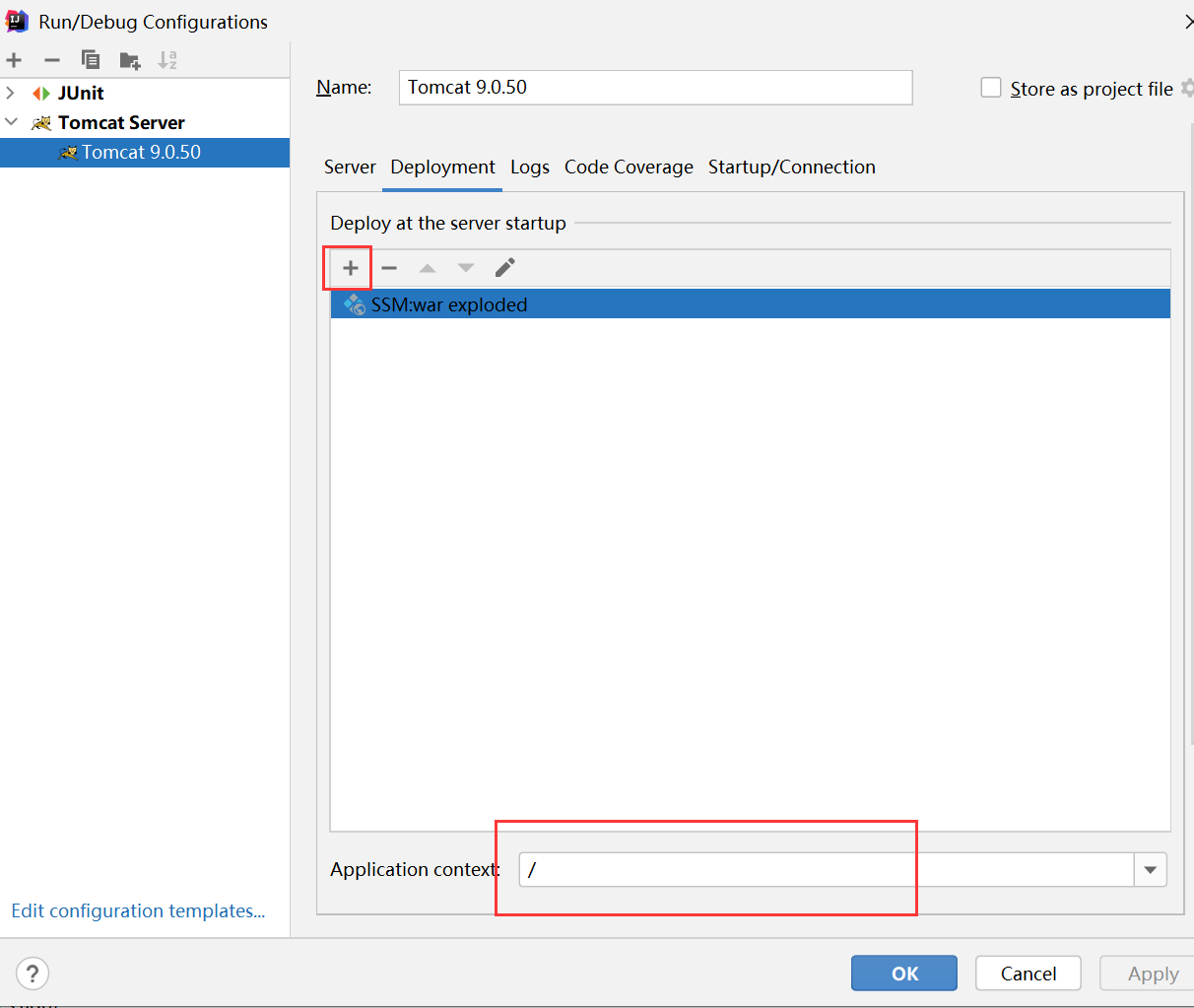Open Edit configuration templates link
1194x1008 pixels.
pyautogui.click(x=138, y=910)
